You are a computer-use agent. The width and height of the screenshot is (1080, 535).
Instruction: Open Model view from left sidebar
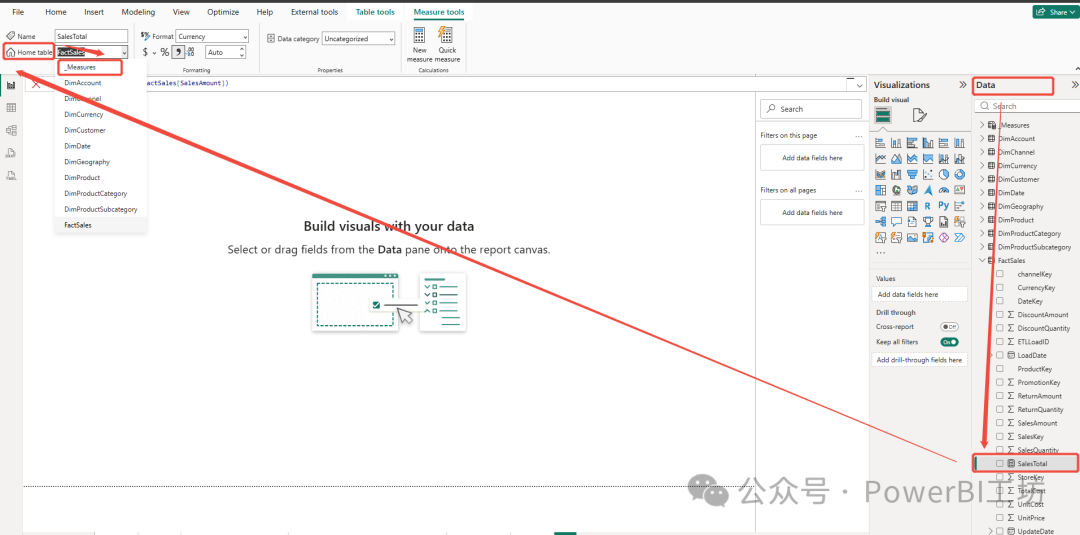click(x=11, y=130)
